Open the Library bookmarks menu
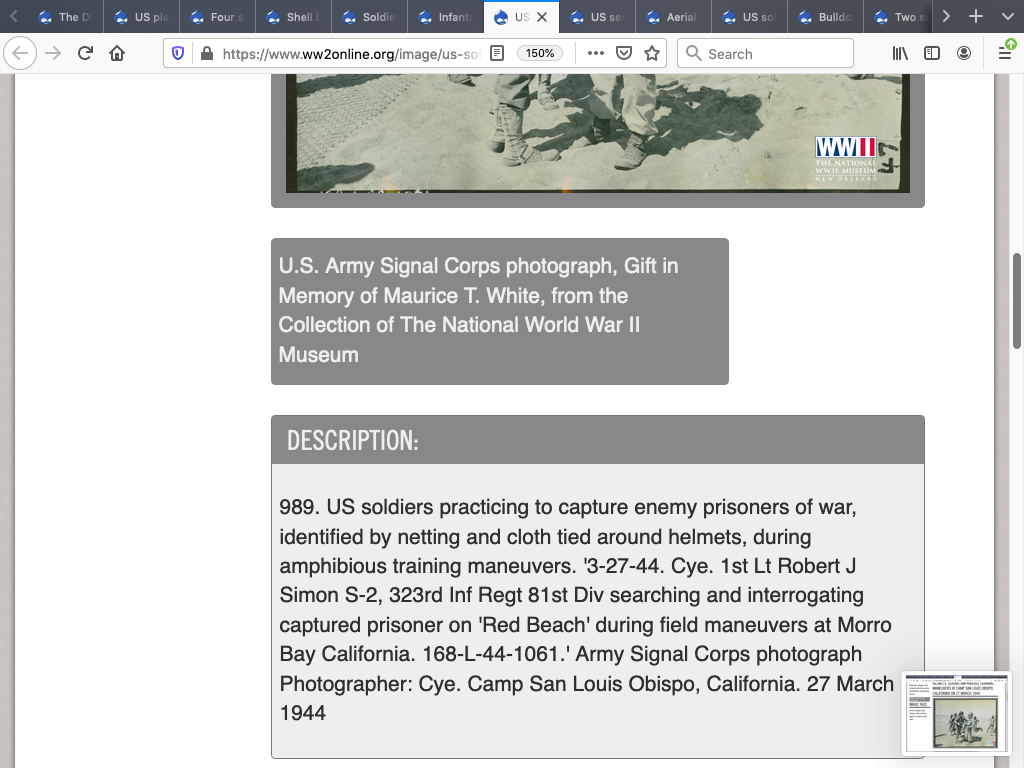The height and width of the screenshot is (768, 1024). [900, 54]
